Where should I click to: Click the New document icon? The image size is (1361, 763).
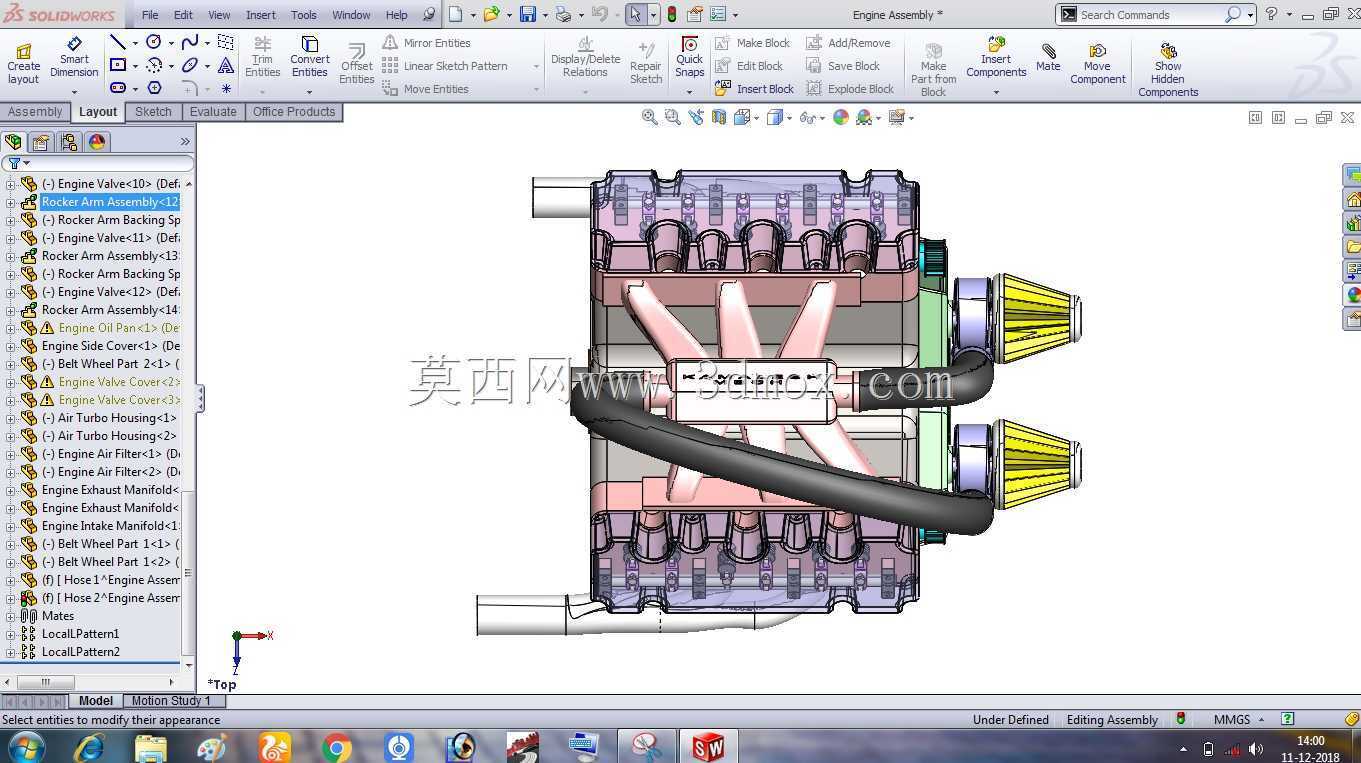[456, 14]
